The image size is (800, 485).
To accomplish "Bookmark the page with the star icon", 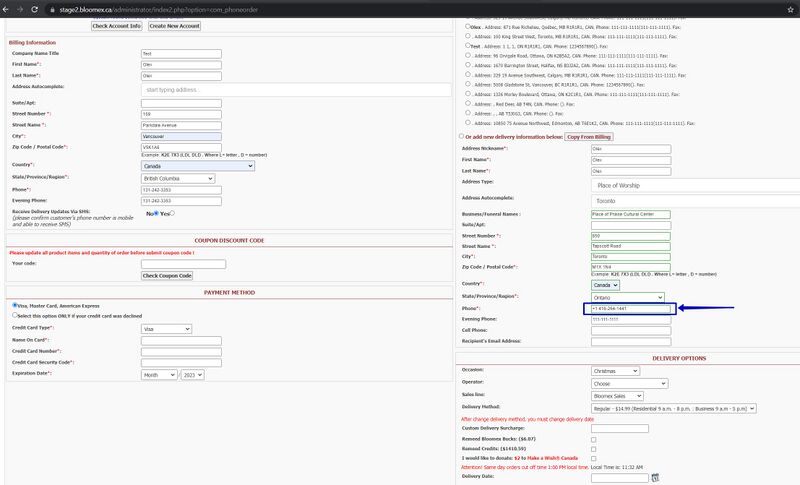I will point(790,10).
